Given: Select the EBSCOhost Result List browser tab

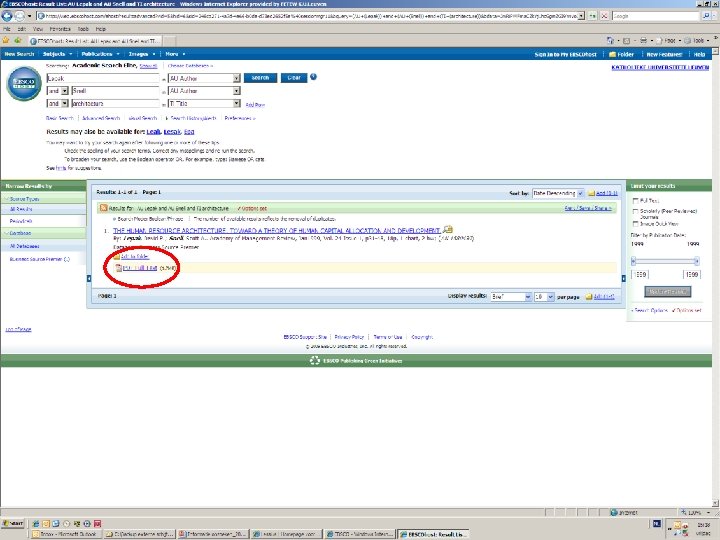Looking at the screenshot, I should tap(96, 41).
